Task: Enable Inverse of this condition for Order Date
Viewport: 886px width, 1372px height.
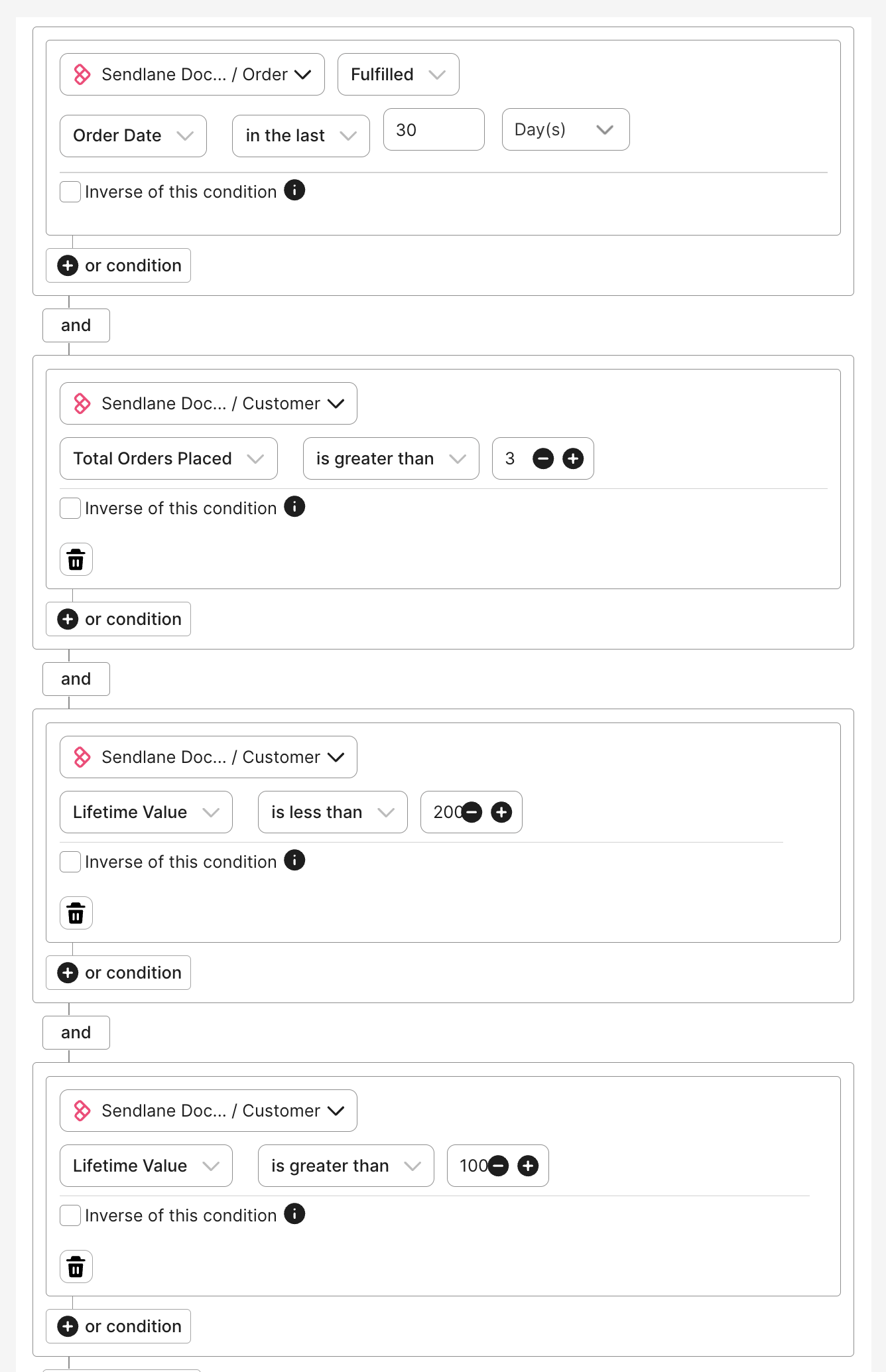Action: (70, 191)
